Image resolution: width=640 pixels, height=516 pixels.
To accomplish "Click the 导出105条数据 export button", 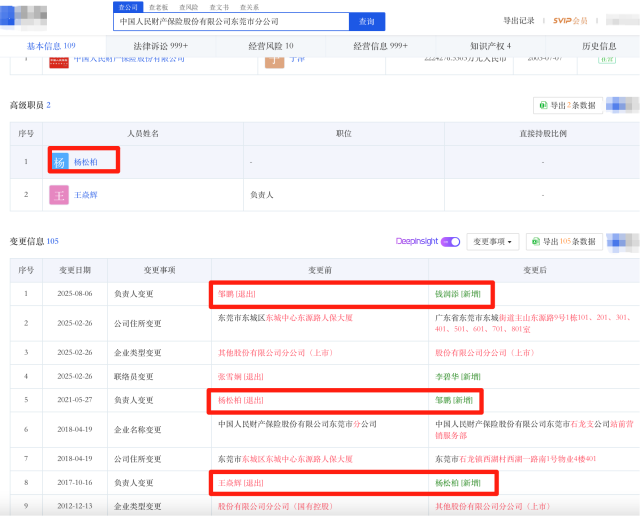I will tap(566, 241).
